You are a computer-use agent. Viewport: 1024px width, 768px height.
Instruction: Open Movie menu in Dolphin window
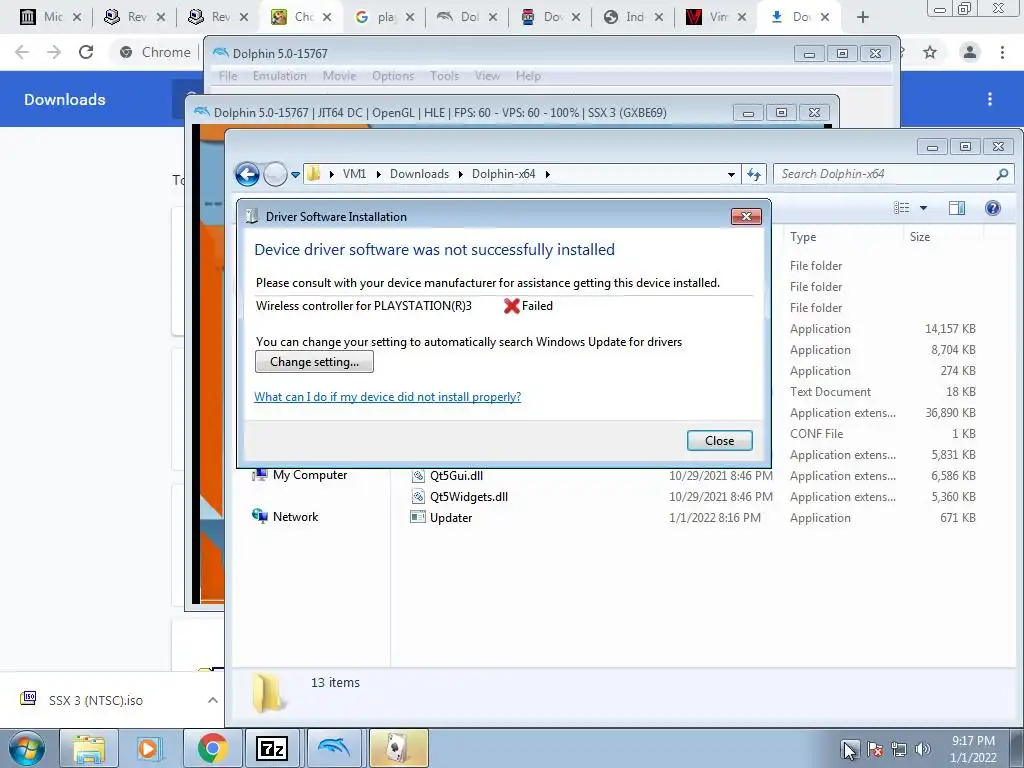pyautogui.click(x=340, y=76)
